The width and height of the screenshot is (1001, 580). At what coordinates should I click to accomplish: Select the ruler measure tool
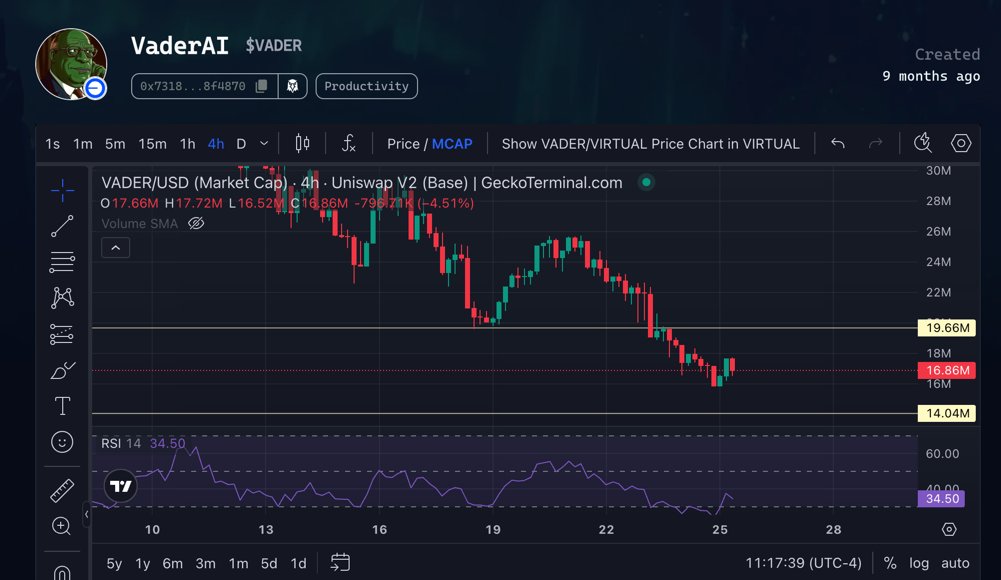[x=62, y=490]
